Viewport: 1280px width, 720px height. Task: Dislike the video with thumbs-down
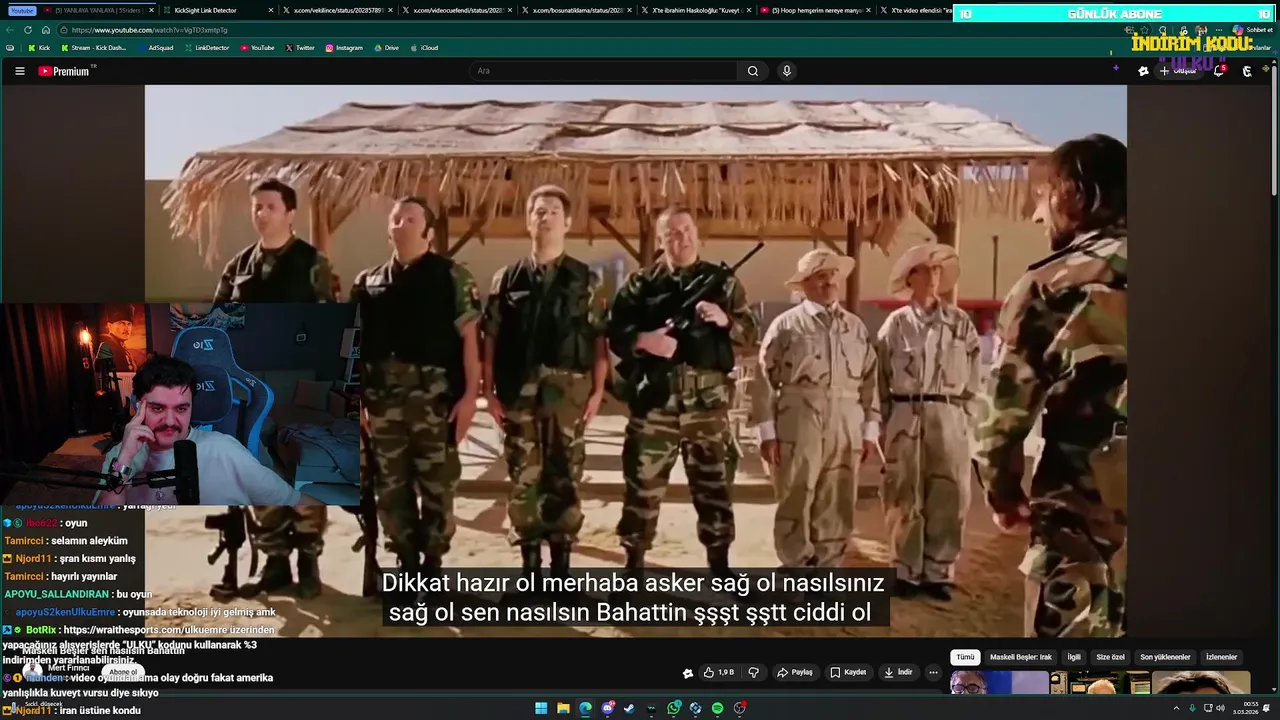tap(755, 672)
